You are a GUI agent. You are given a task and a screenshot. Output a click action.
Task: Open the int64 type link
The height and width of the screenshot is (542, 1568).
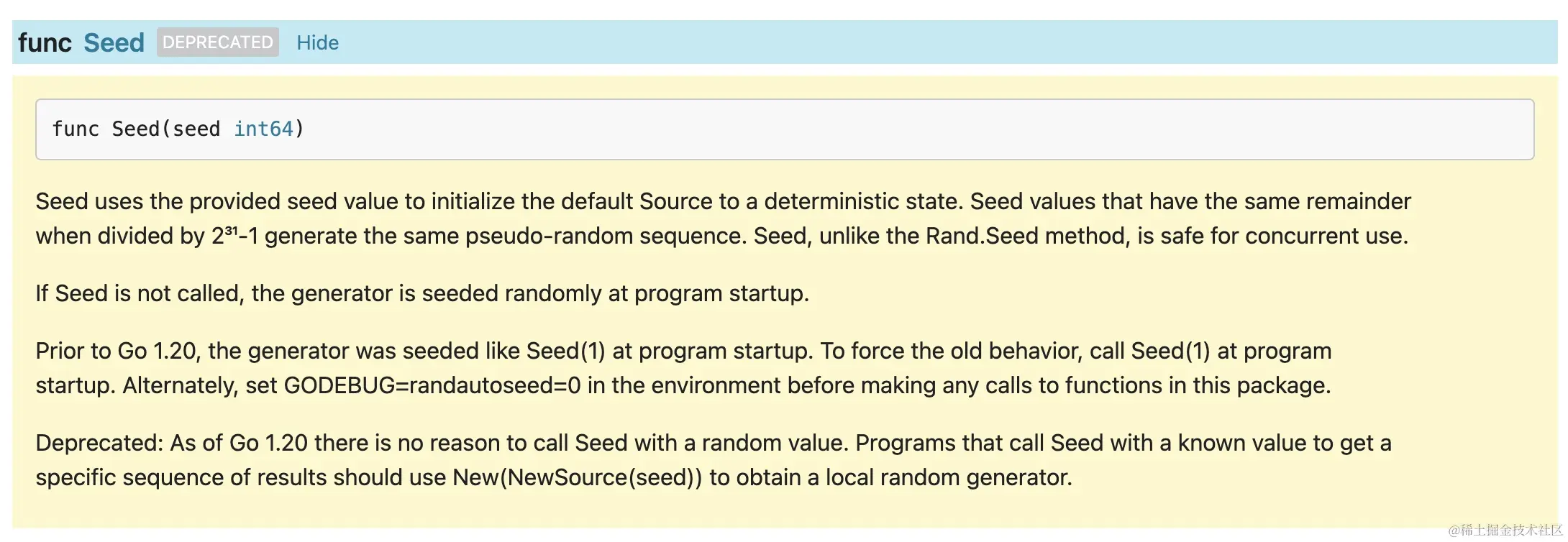(263, 129)
